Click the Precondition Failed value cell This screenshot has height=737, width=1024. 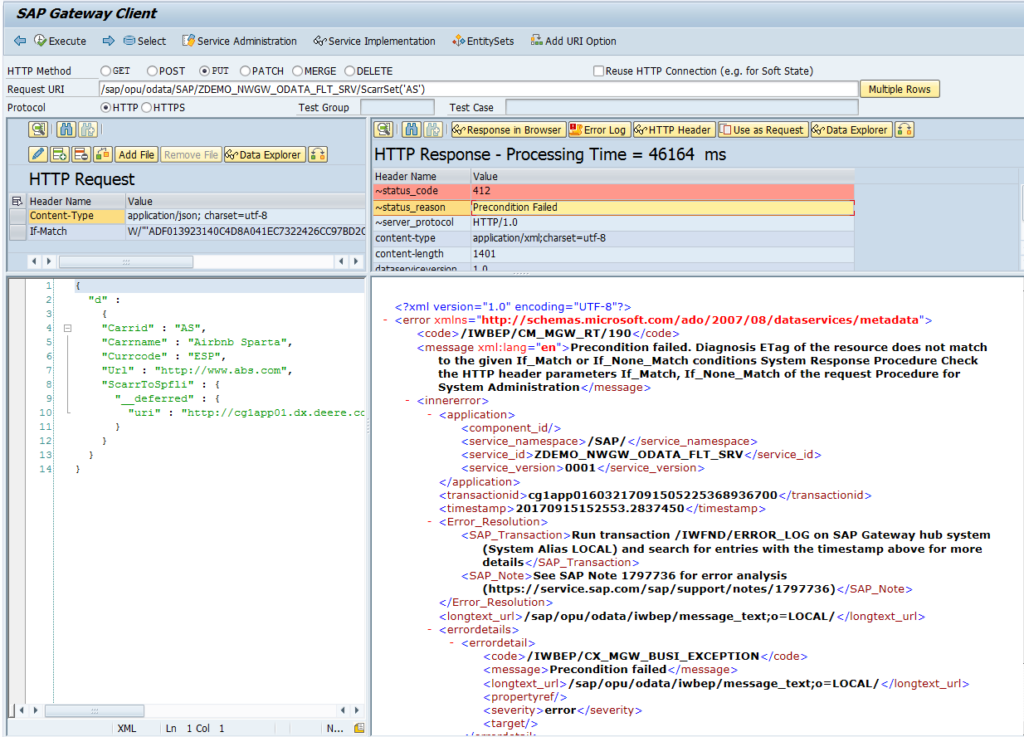[x=662, y=207]
